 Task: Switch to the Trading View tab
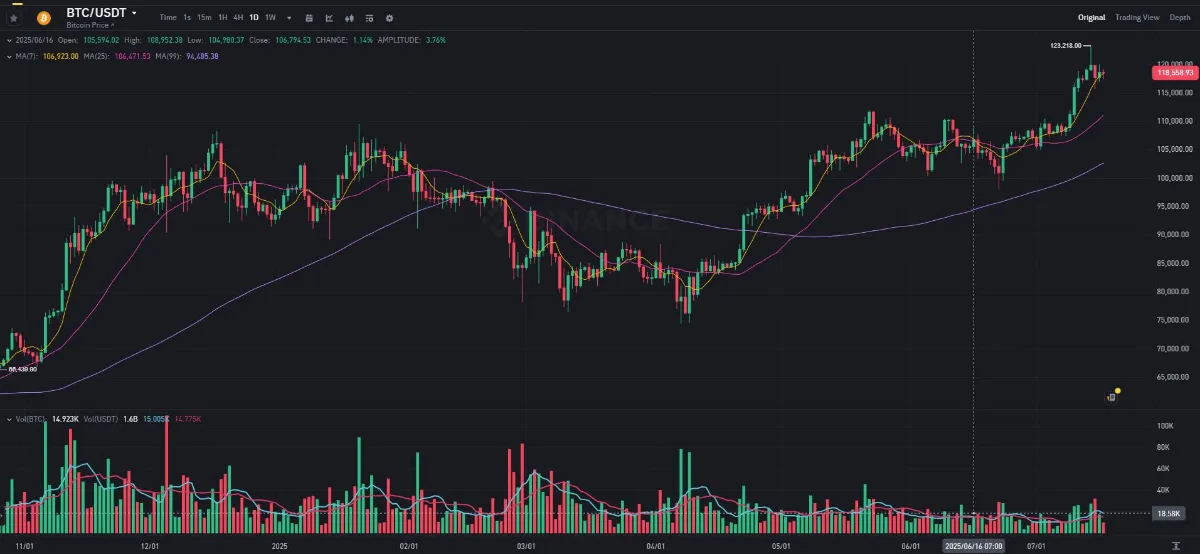point(1137,18)
